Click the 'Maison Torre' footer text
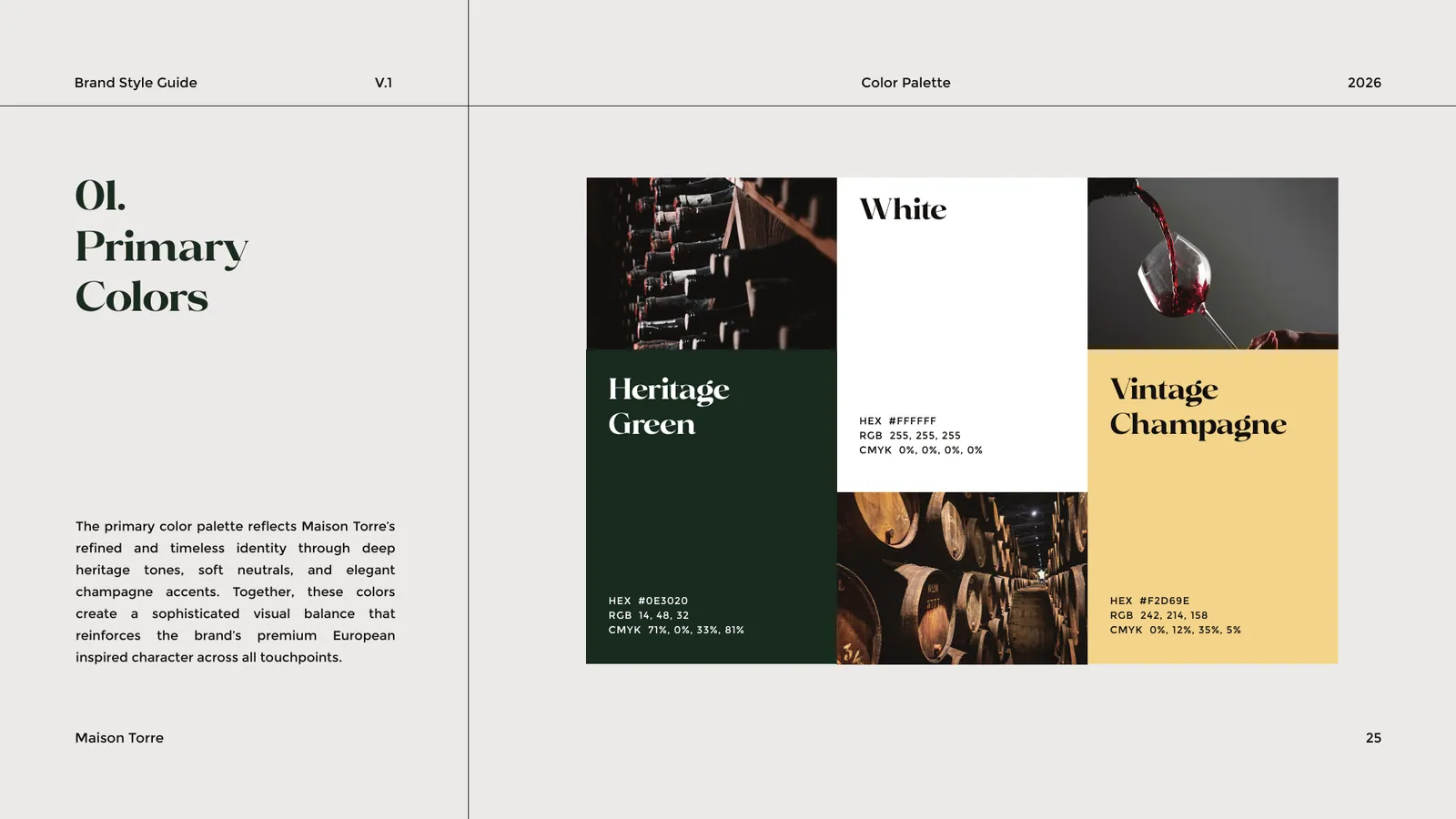Screen dimensions: 1456x819 pyautogui.click(x=119, y=738)
